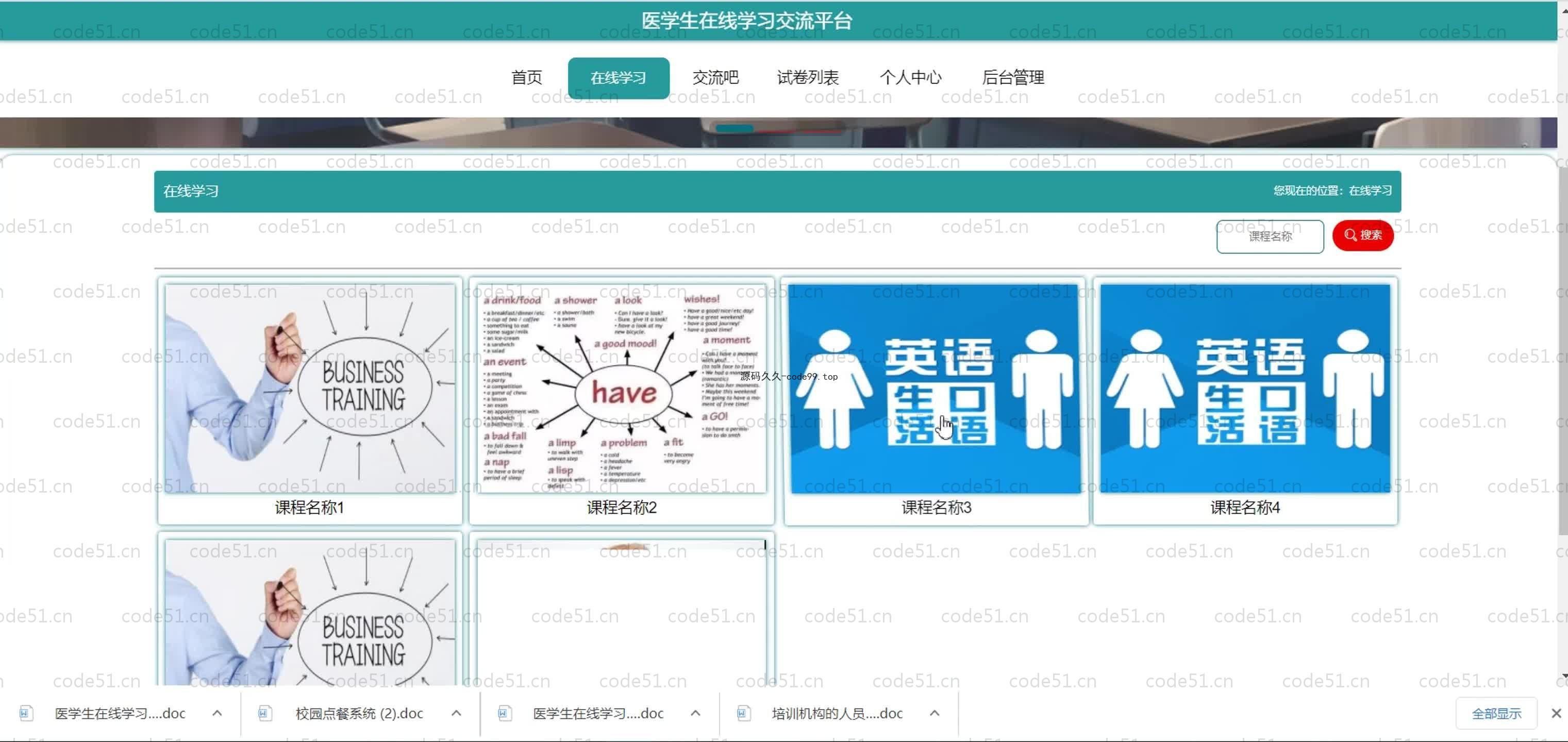Click the 课程名称1 course title
The image size is (1568, 742).
(x=310, y=508)
